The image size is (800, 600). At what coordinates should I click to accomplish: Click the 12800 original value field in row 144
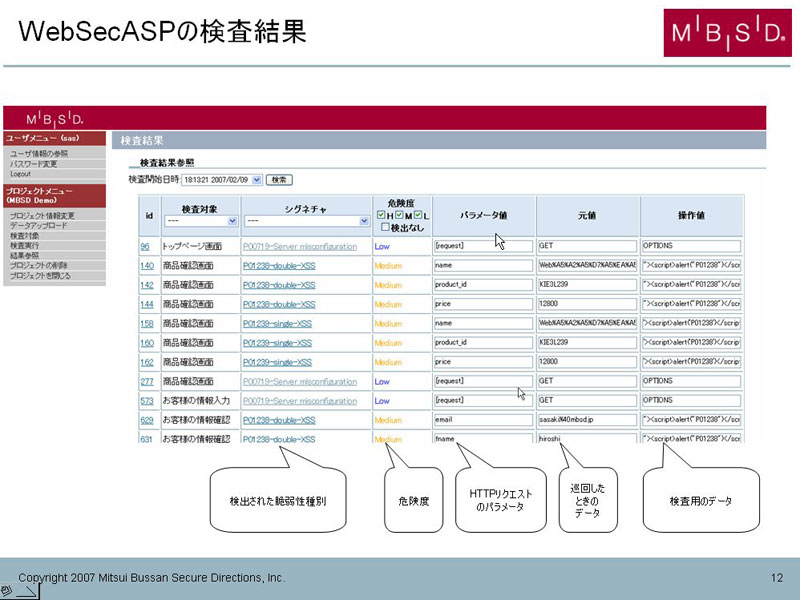pos(587,304)
